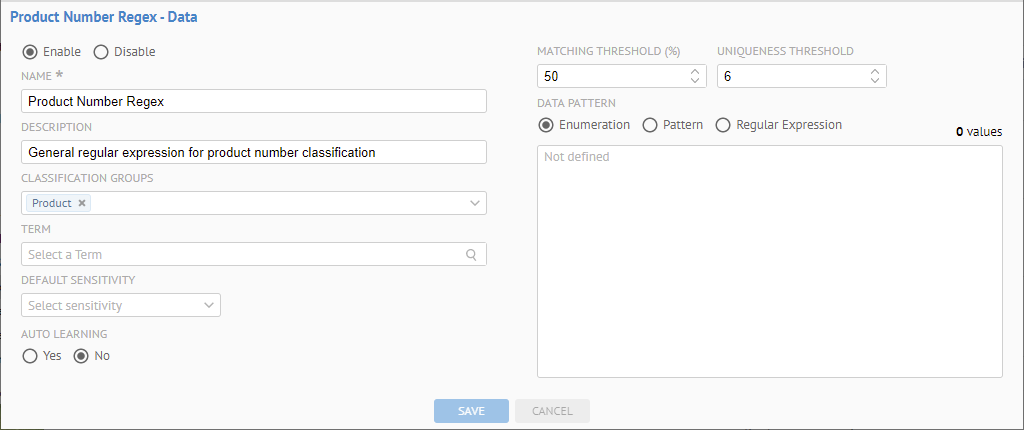Remove the Product tag from classification groups
This screenshot has width=1024, height=430.
[82, 203]
